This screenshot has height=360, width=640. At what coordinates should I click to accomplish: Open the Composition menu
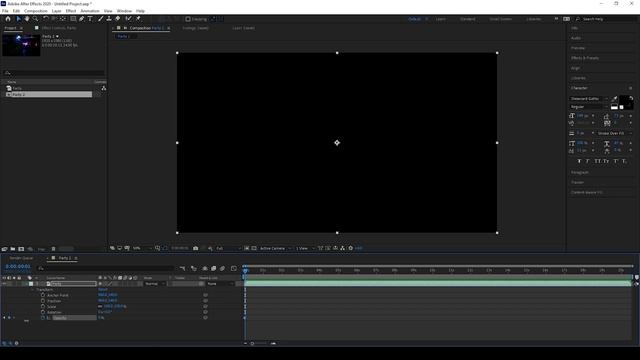click(36, 11)
